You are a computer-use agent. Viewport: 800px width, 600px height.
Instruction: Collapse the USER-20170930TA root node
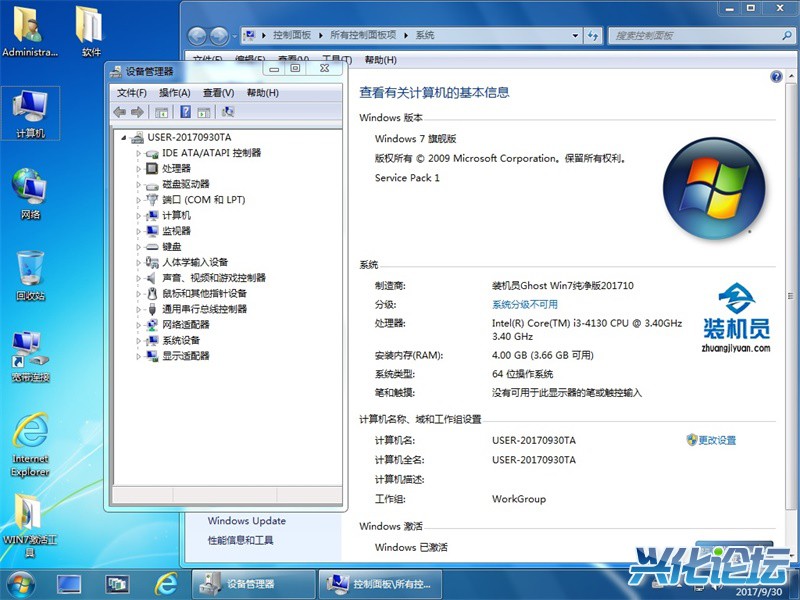tap(123, 138)
